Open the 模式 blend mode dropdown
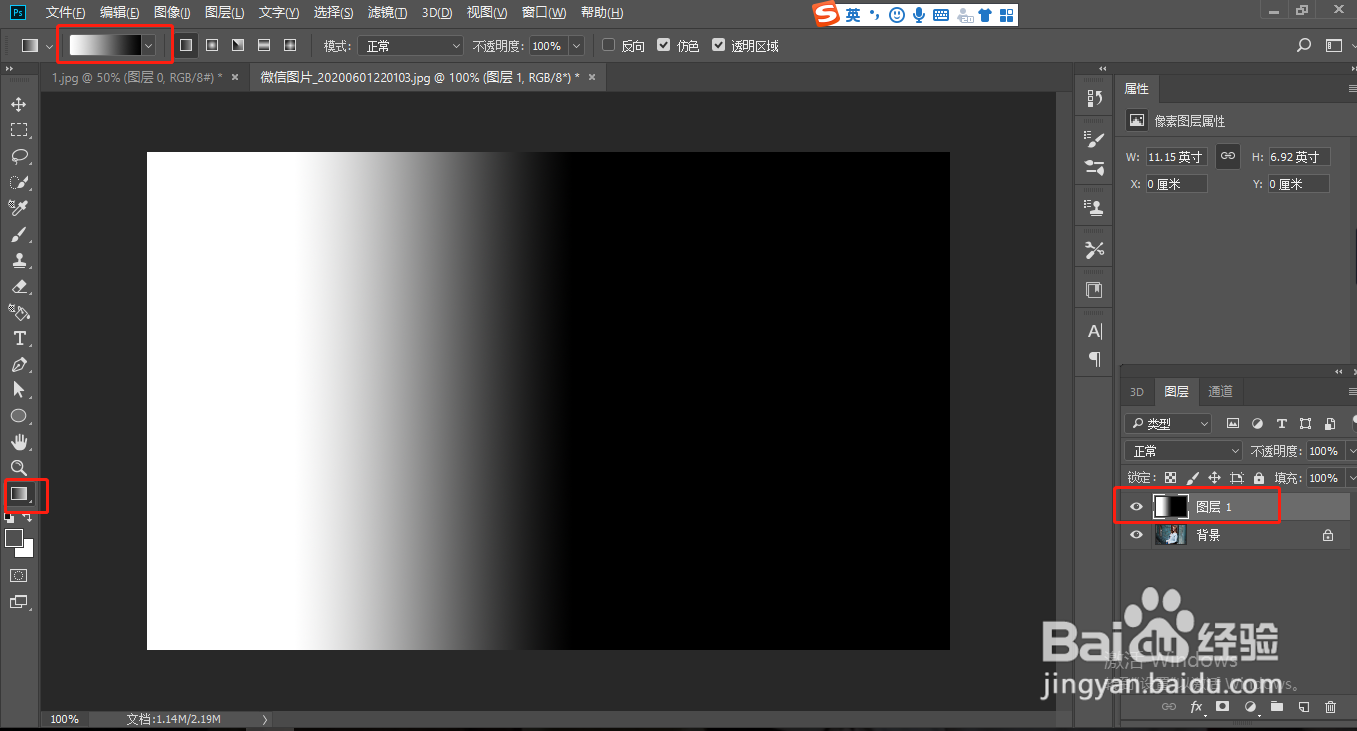This screenshot has width=1357, height=731. [412, 45]
